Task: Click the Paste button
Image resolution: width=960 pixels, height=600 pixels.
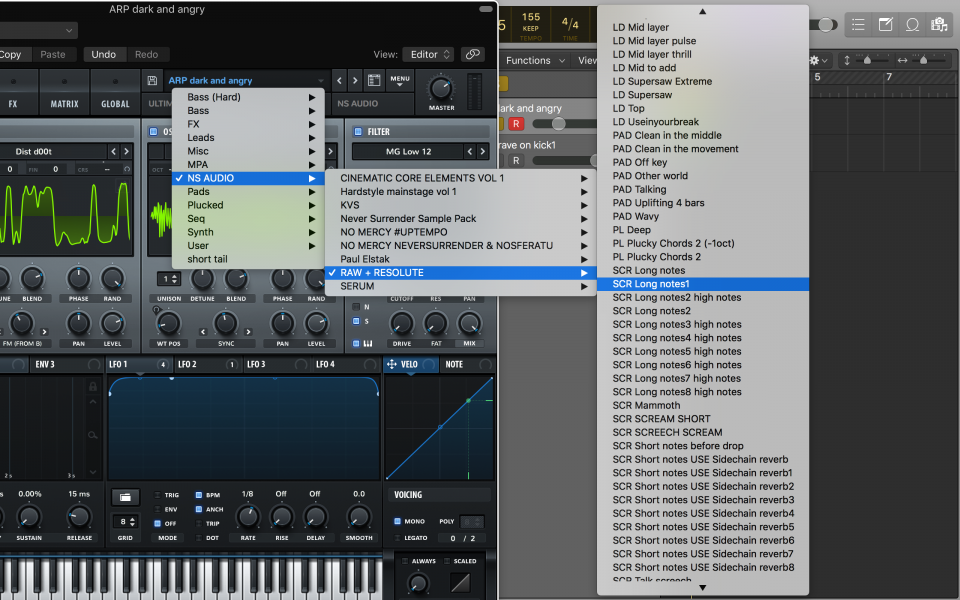Action: pos(53,54)
